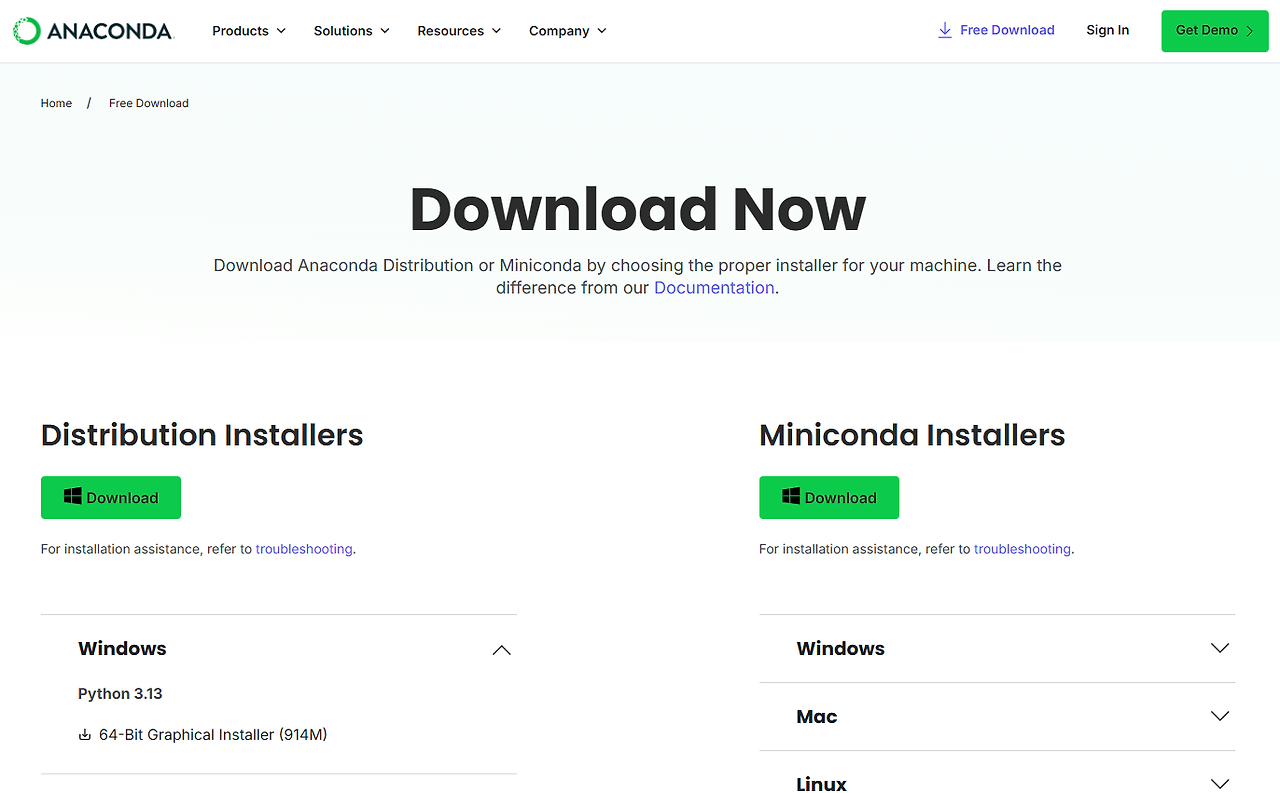Click the Free Download arrow icon in header
Image resolution: width=1280 pixels, height=793 pixels.
tap(945, 31)
